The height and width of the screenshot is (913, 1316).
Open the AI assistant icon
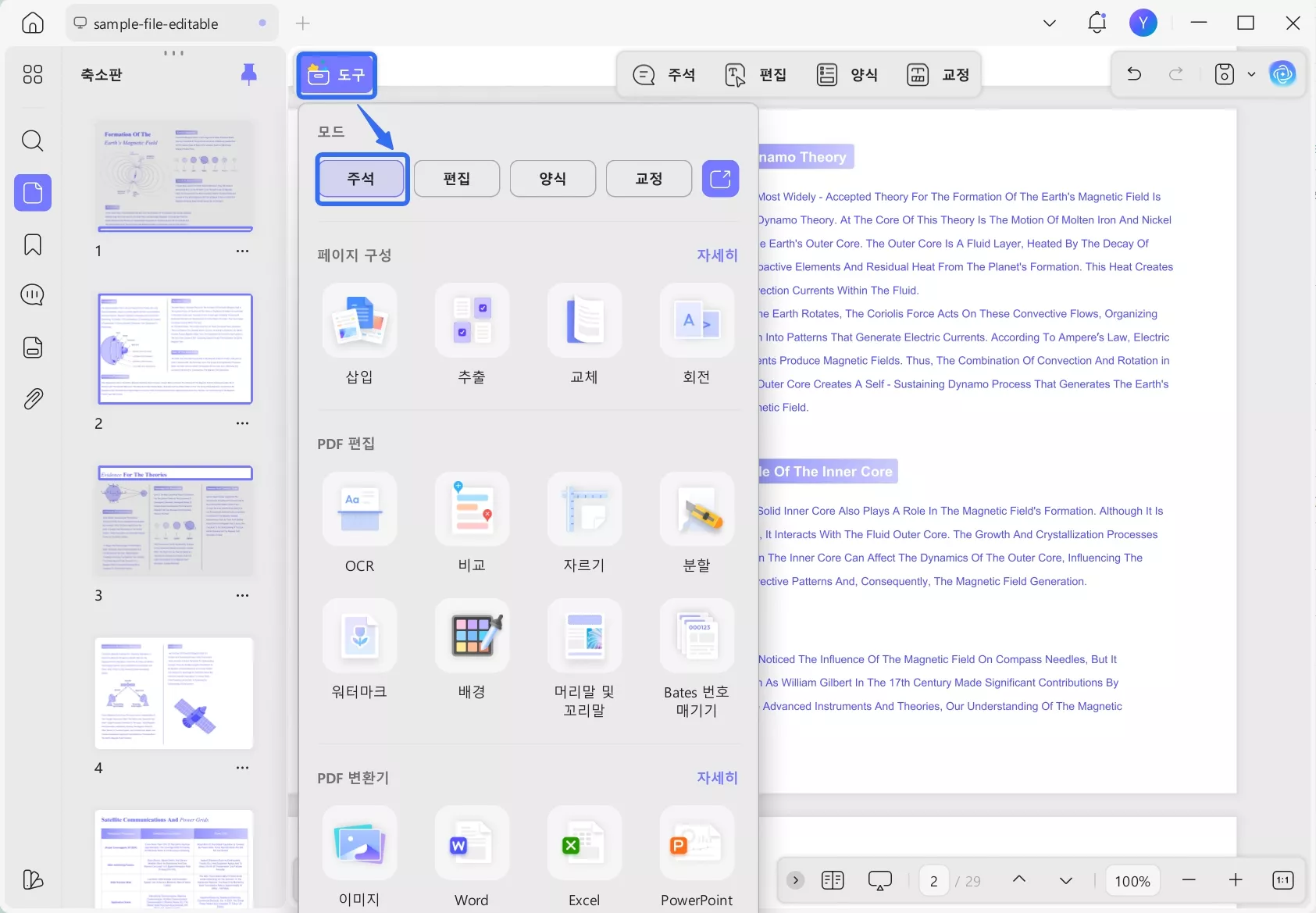1282,74
